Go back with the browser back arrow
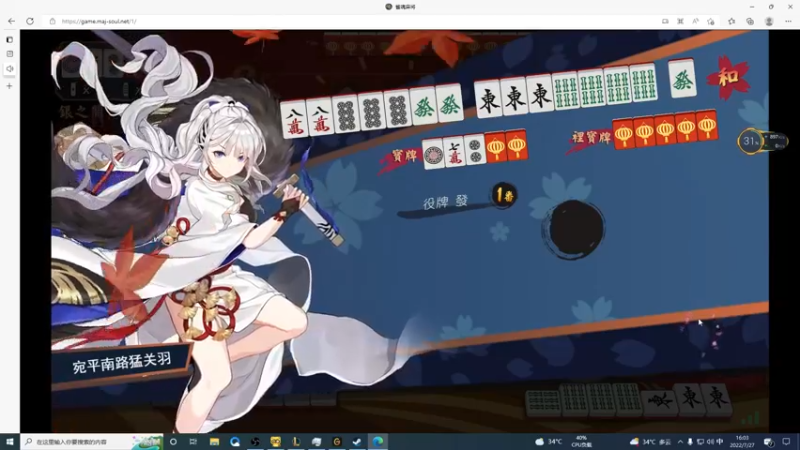 pyautogui.click(x=11, y=21)
